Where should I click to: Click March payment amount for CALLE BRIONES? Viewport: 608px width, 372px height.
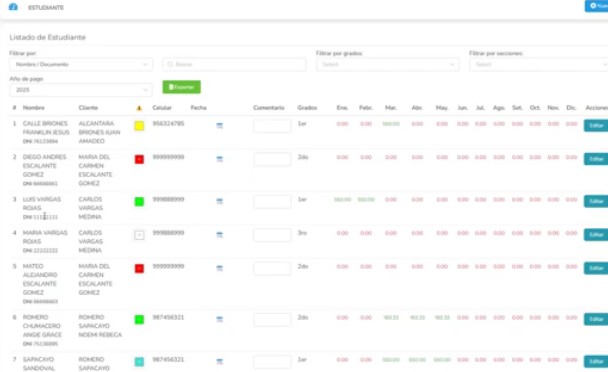pos(390,124)
